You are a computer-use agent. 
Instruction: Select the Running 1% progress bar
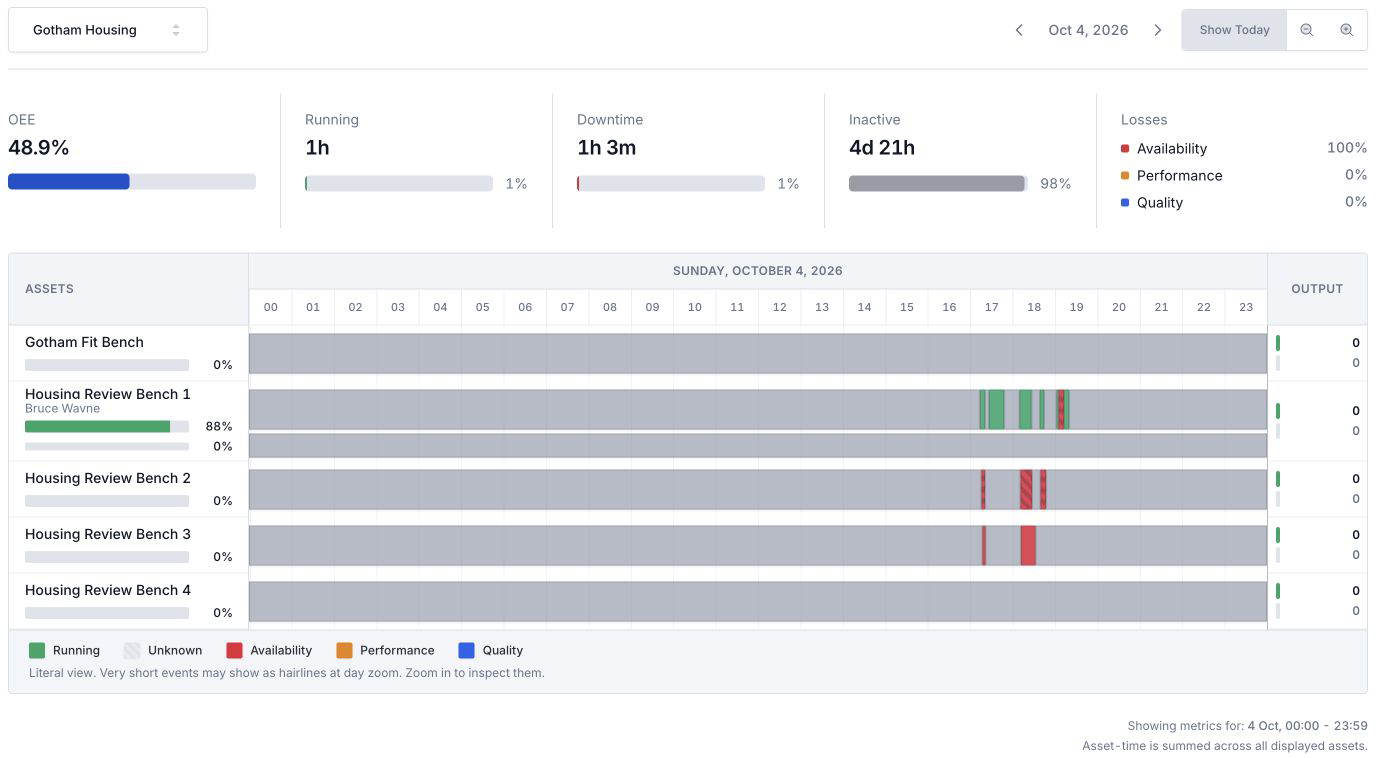[x=399, y=184]
